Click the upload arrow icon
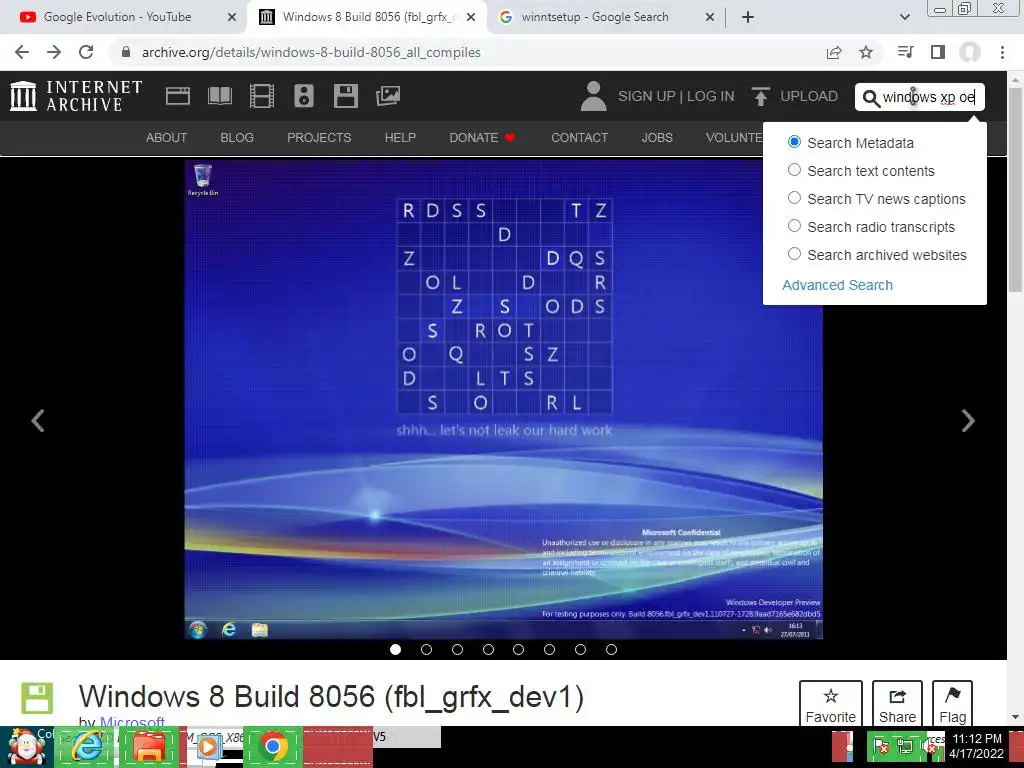The image size is (1024, 768). click(760, 96)
